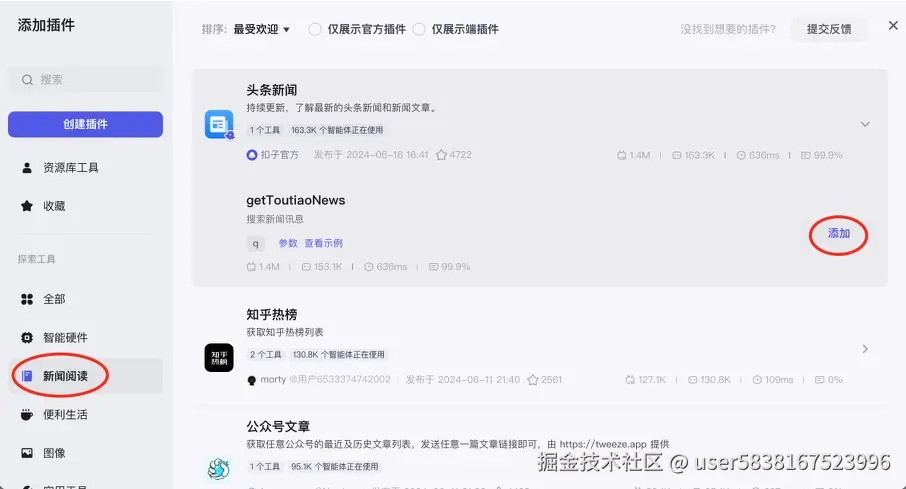
Task: Open the 查看示例 link
Action: tap(324, 243)
